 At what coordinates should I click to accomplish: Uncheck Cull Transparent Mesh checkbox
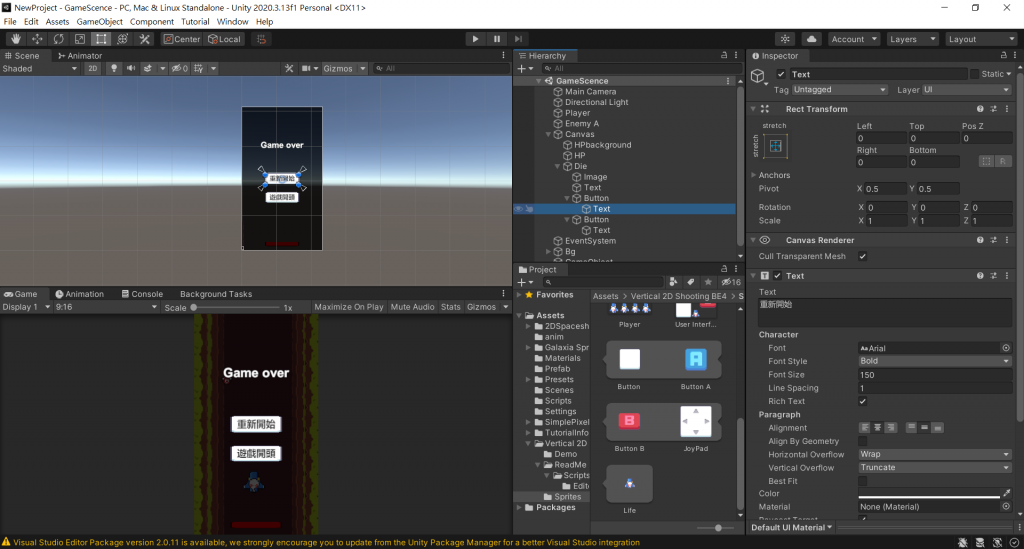863,257
